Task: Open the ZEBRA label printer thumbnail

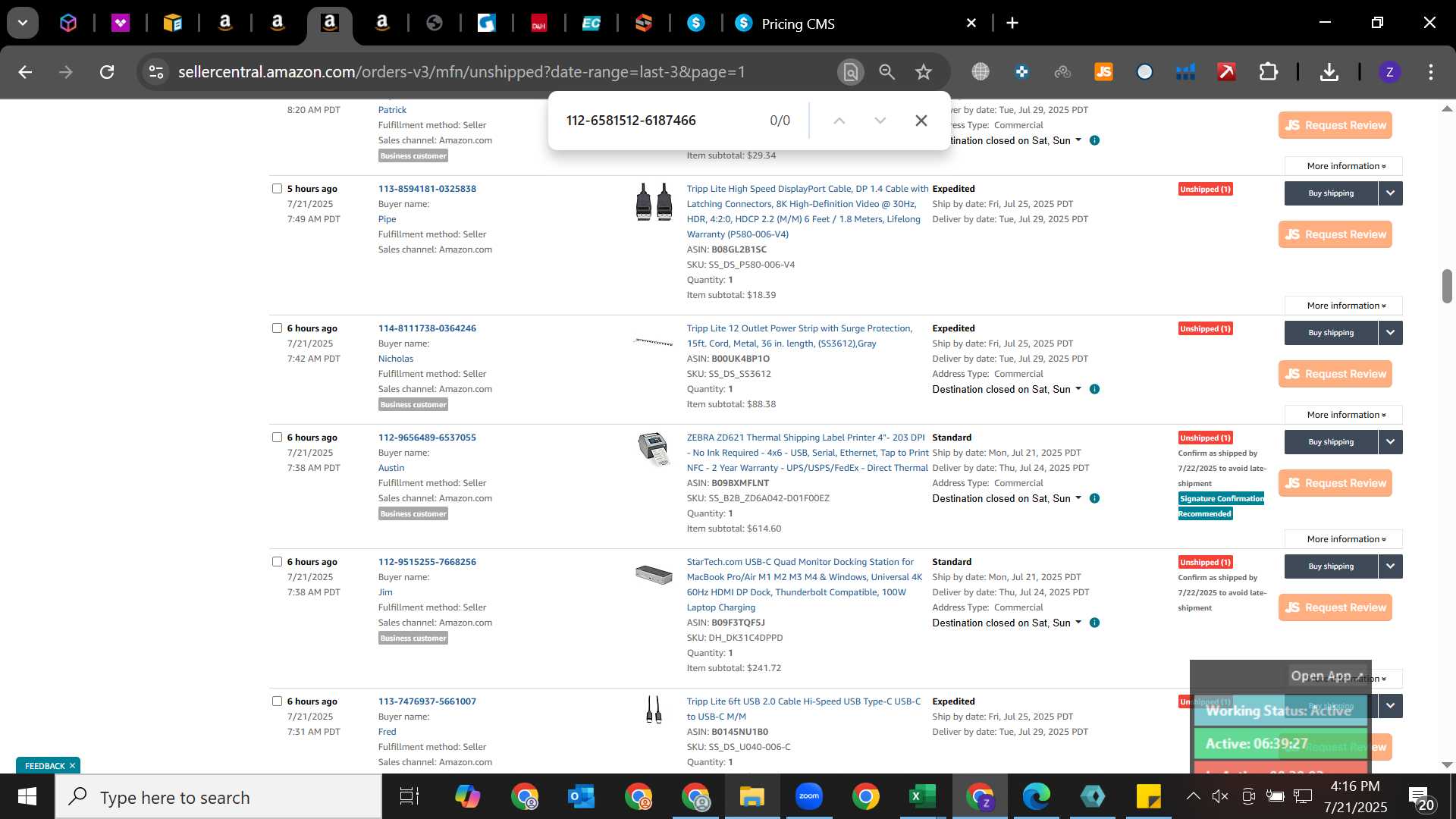Action: click(x=654, y=449)
